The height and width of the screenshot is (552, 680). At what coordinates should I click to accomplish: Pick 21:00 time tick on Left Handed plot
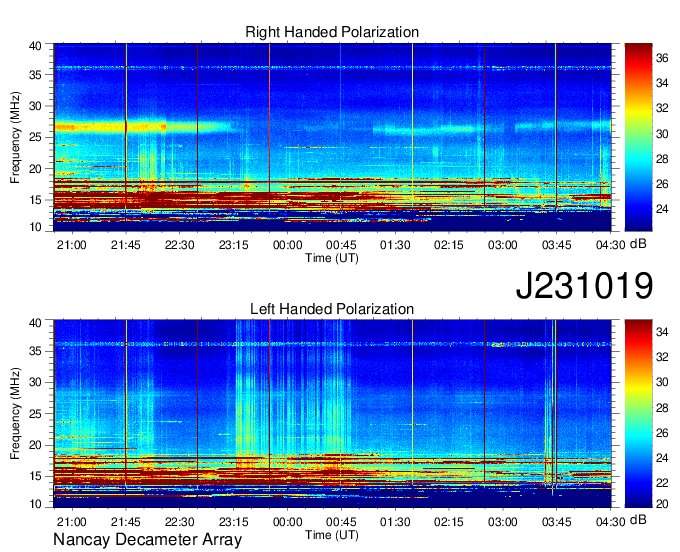pyautogui.click(x=72, y=522)
